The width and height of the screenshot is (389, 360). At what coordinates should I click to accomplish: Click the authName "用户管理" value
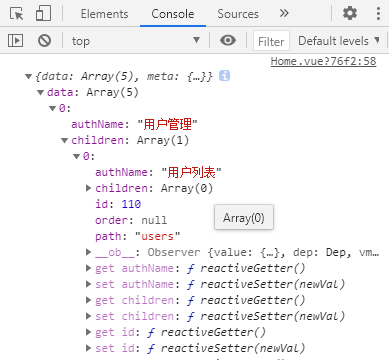tap(167, 124)
